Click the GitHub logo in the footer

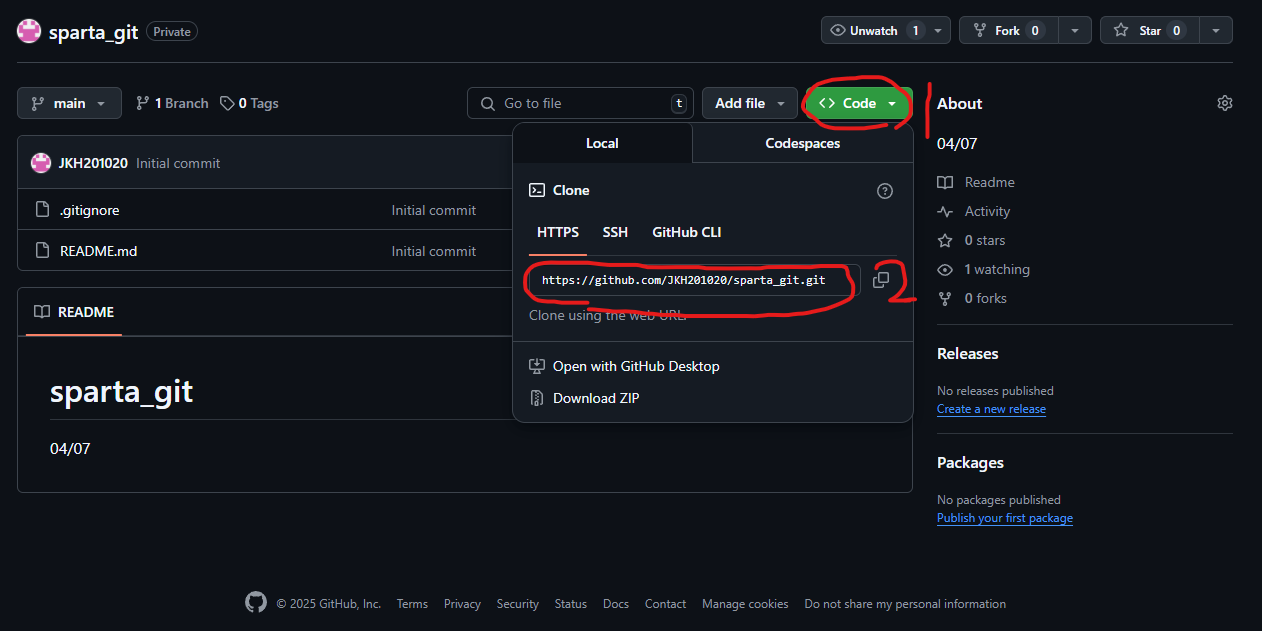tap(256, 603)
